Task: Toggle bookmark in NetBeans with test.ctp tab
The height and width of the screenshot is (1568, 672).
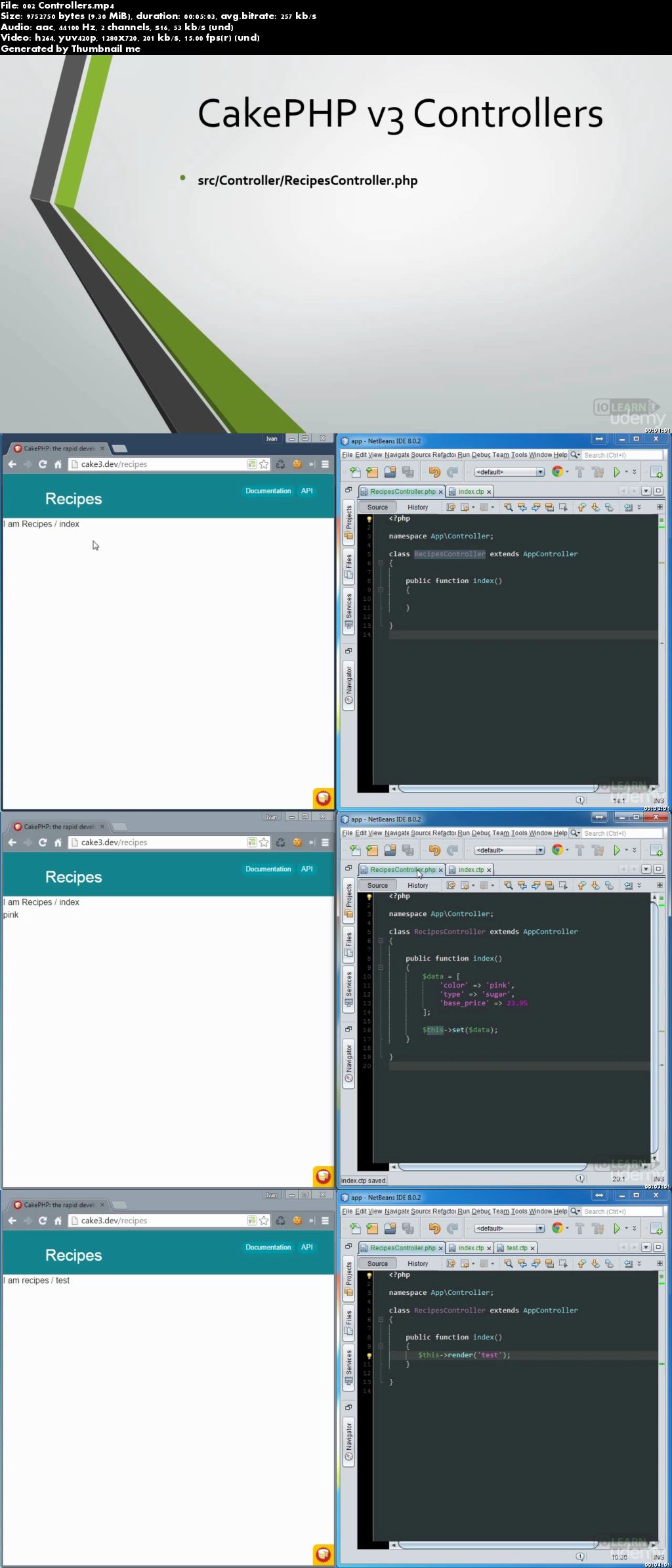Action: [609, 1263]
